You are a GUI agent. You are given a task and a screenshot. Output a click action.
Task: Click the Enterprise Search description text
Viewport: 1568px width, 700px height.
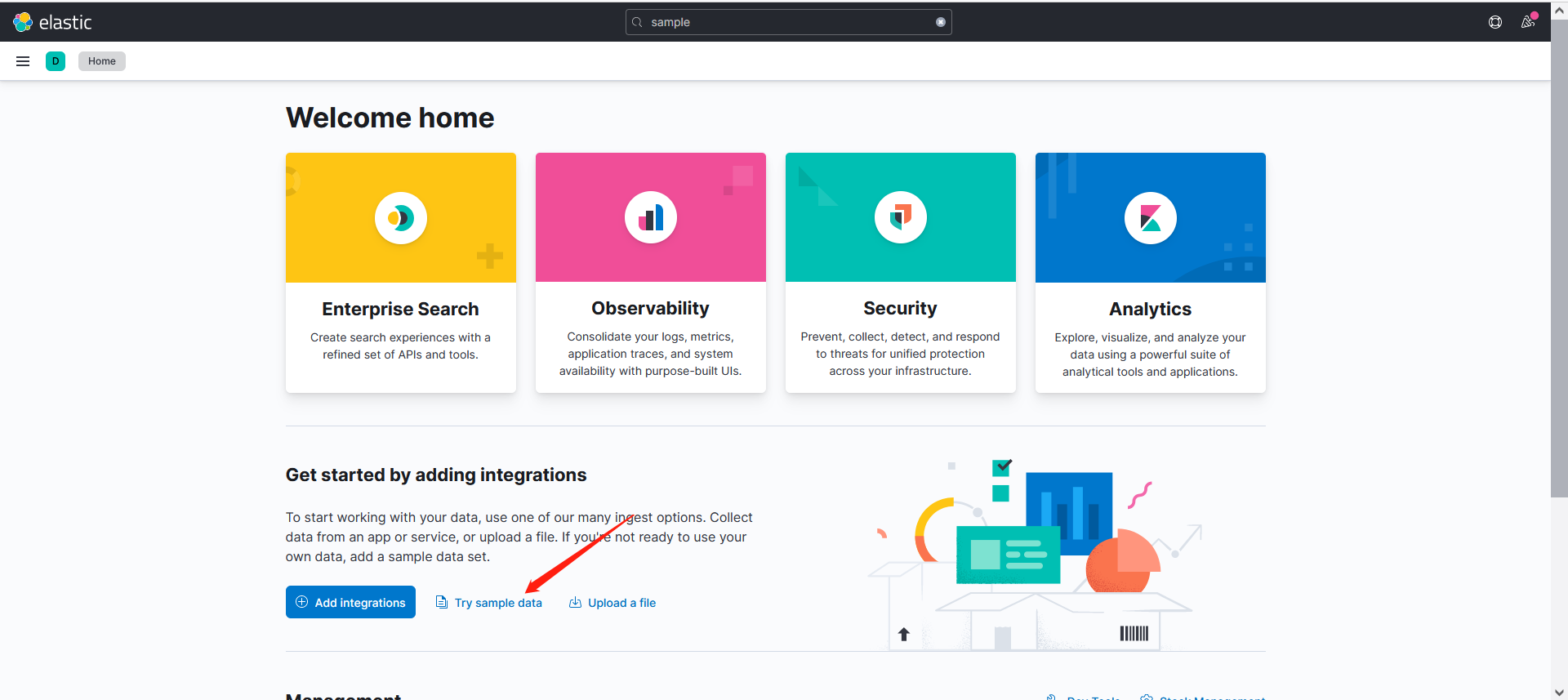pos(400,346)
